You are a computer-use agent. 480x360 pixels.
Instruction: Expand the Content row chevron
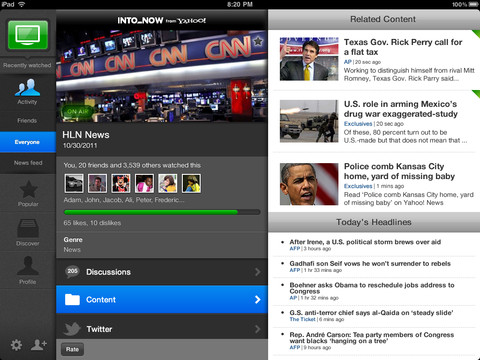[258, 300]
